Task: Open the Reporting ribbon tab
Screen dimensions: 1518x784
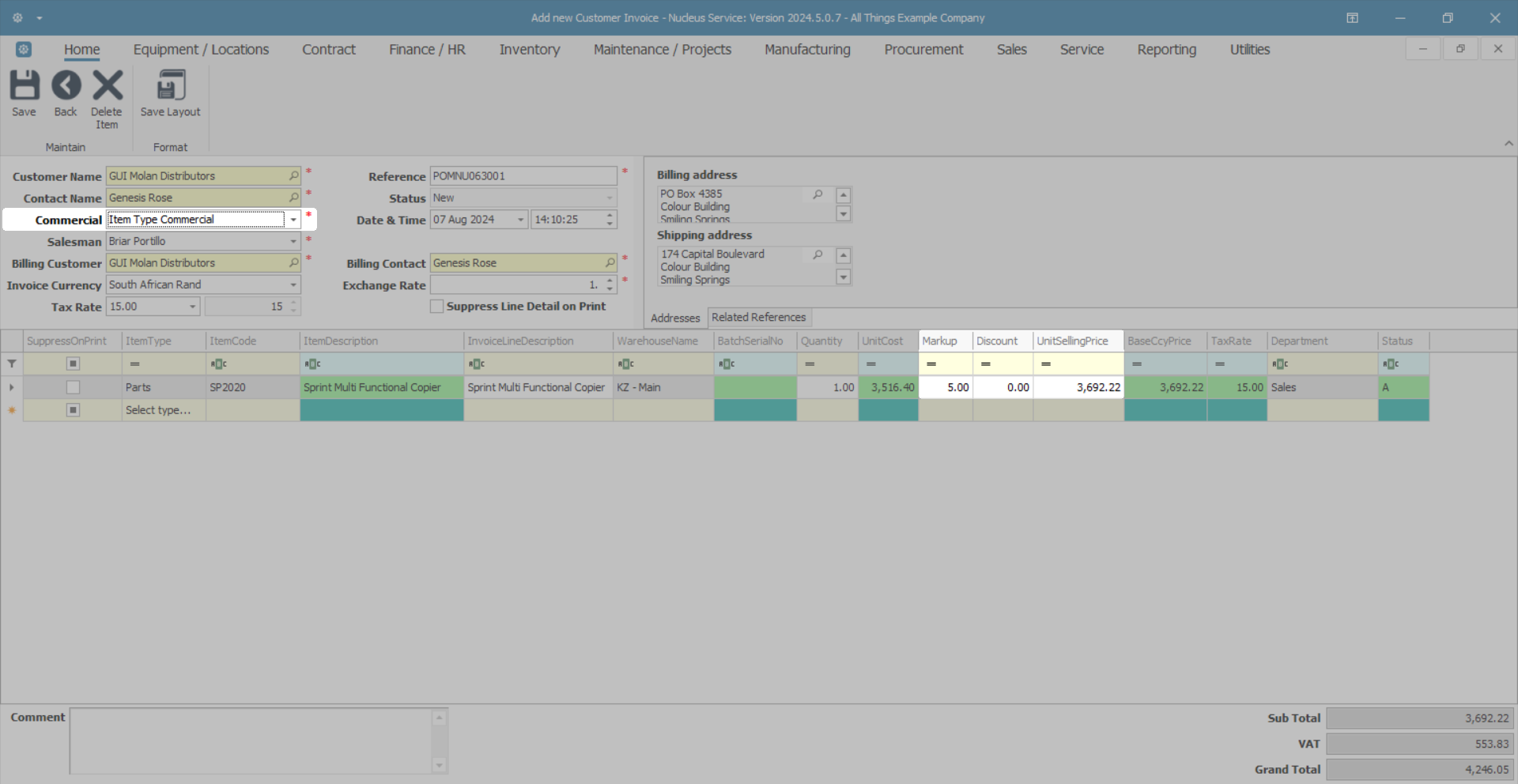Action: coord(1166,49)
